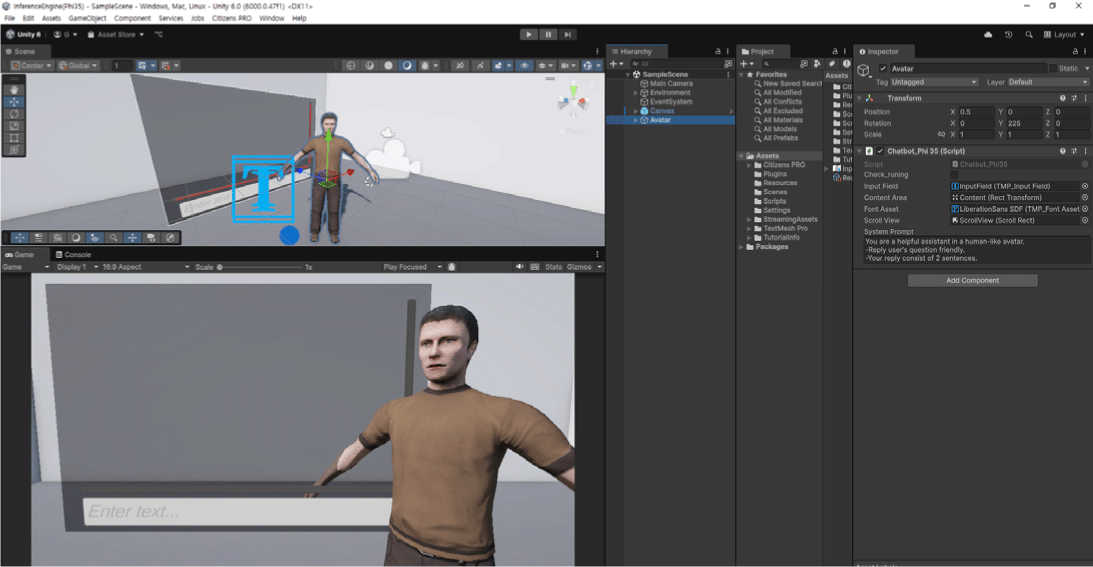Switch to the Console tab
The image size is (1093, 567).
pyautogui.click(x=73, y=255)
